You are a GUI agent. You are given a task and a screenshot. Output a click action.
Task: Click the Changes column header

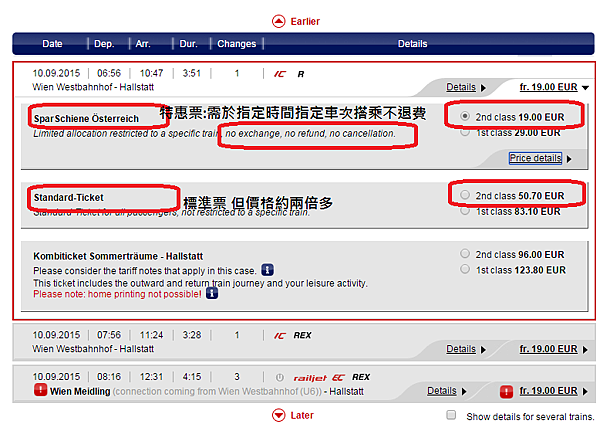click(236, 44)
